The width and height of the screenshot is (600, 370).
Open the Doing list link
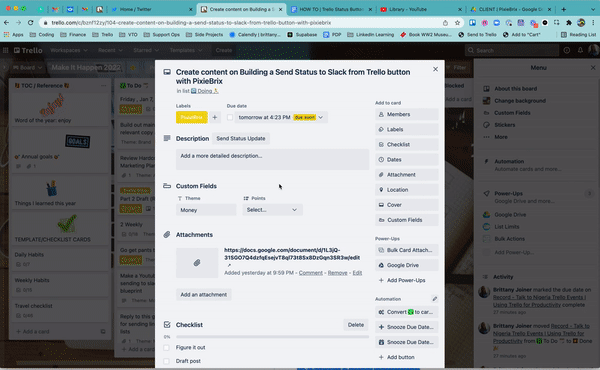click(x=205, y=91)
